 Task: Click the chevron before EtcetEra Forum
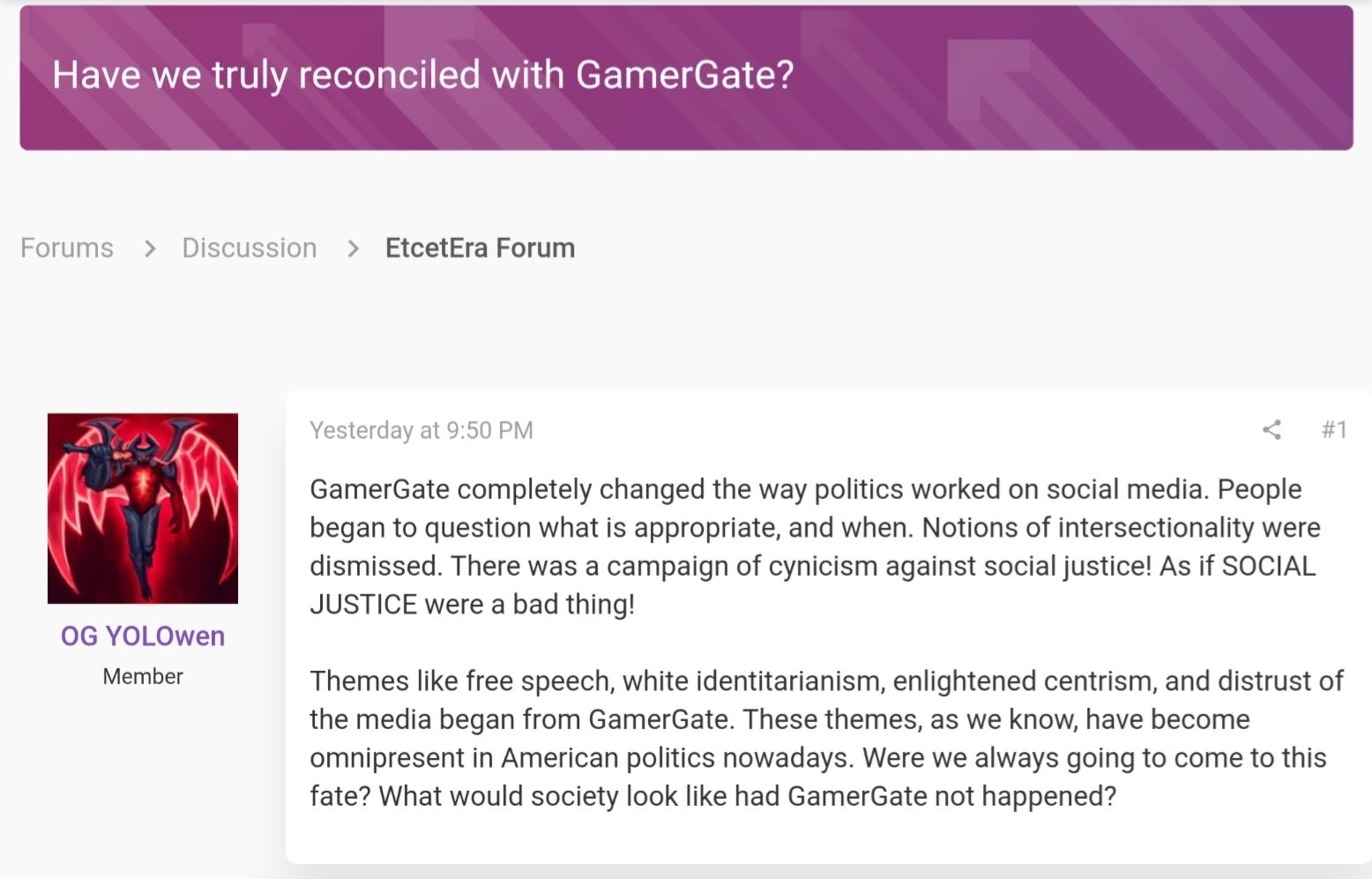point(354,250)
